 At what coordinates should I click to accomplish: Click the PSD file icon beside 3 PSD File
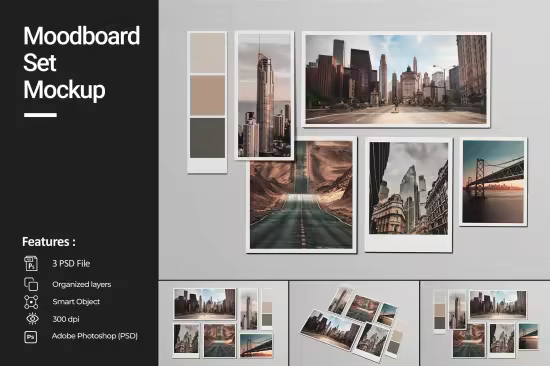pos(31,263)
